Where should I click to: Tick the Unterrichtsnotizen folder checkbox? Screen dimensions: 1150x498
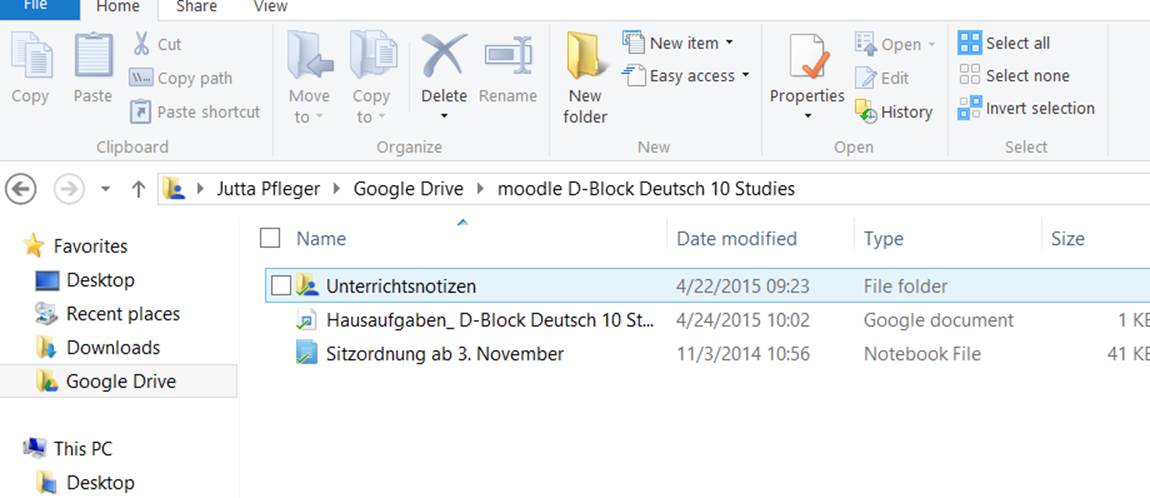click(x=281, y=286)
